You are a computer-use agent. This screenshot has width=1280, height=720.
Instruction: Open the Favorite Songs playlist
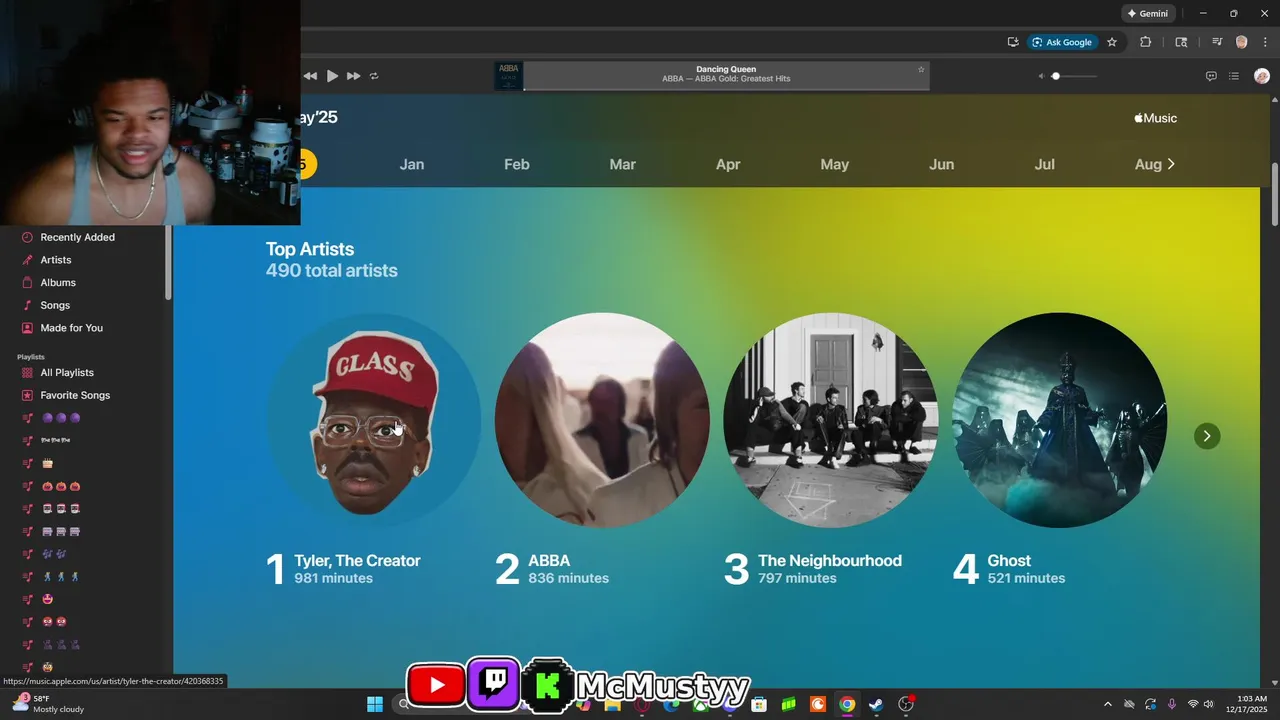(x=75, y=395)
